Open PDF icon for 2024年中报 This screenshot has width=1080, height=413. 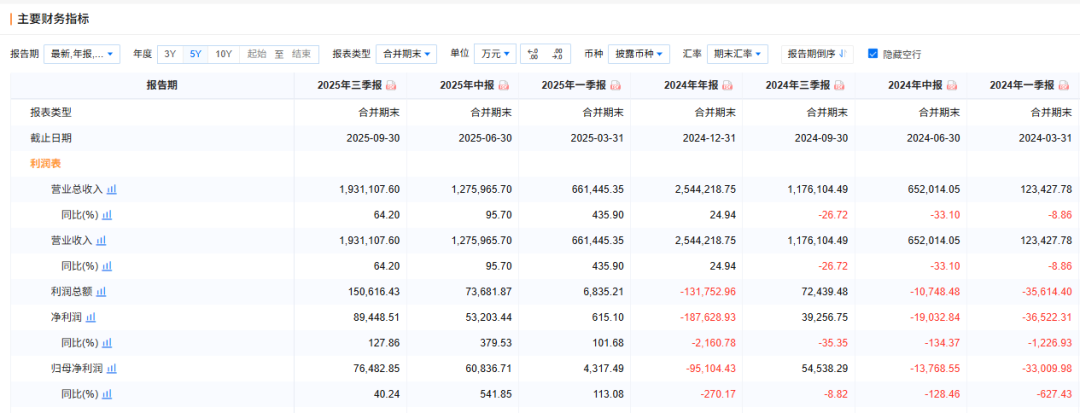953,85
